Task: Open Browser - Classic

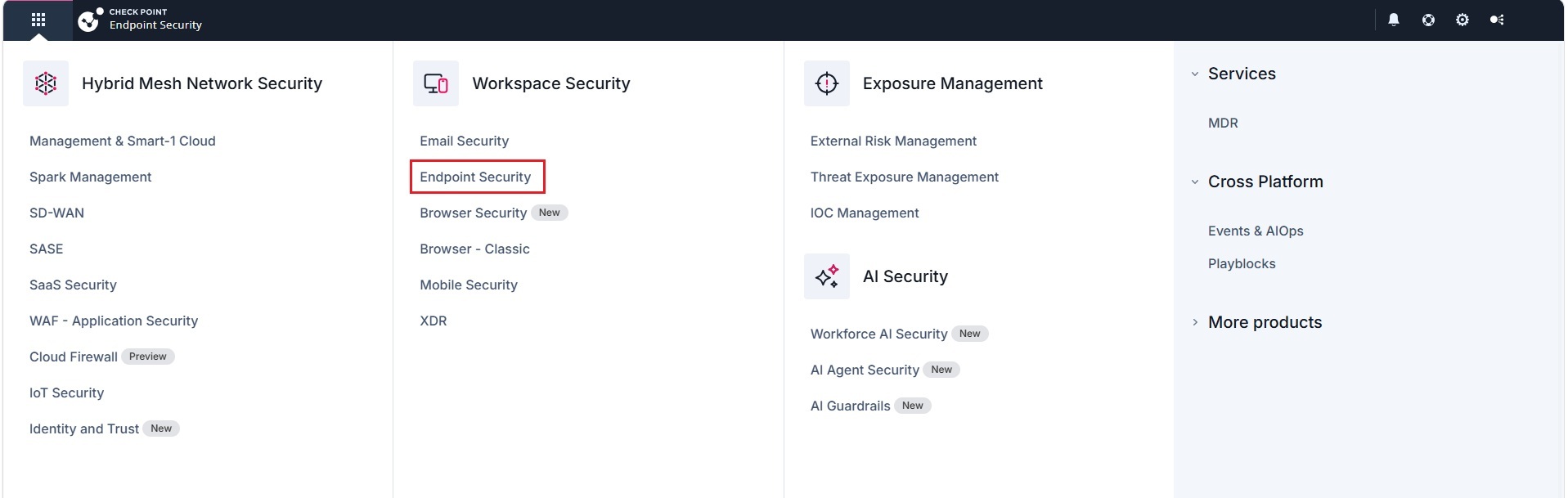Action: coord(474,249)
